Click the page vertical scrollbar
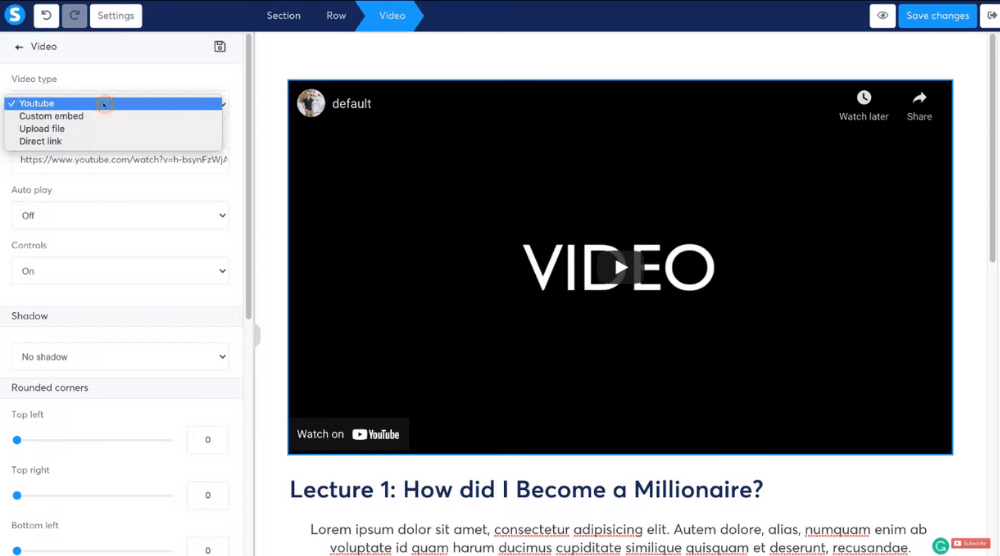Screen dimensions: 1000x556 pyautogui.click(x=992, y=148)
